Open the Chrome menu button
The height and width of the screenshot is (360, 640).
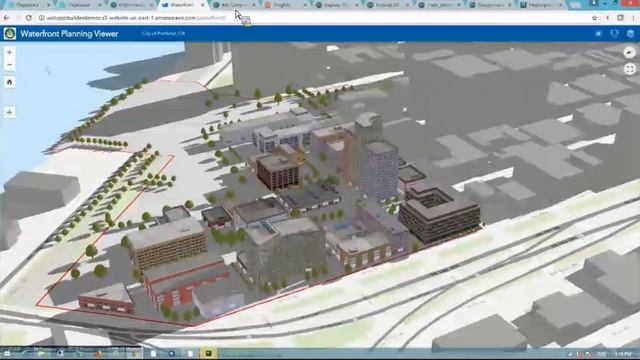point(634,18)
